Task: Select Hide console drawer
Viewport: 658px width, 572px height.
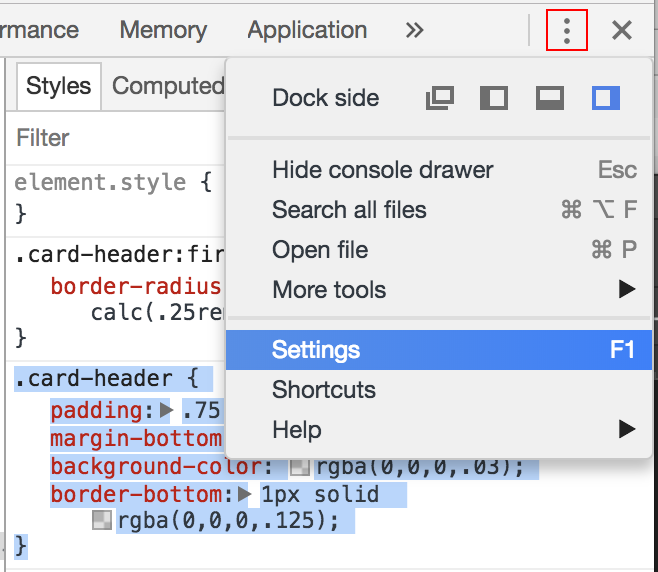Action: tap(439, 170)
